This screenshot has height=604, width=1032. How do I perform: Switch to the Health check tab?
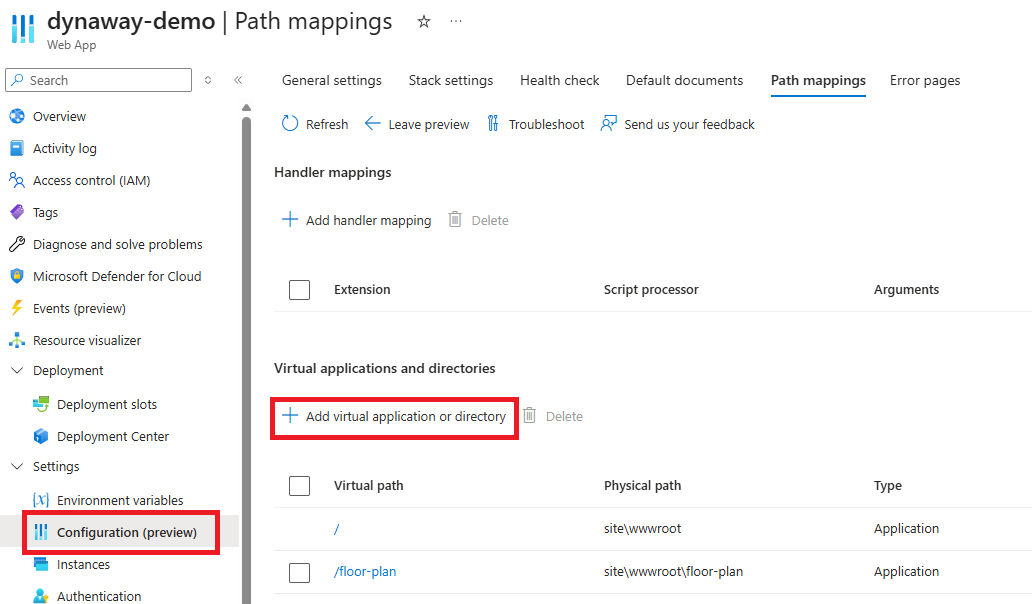[x=559, y=80]
